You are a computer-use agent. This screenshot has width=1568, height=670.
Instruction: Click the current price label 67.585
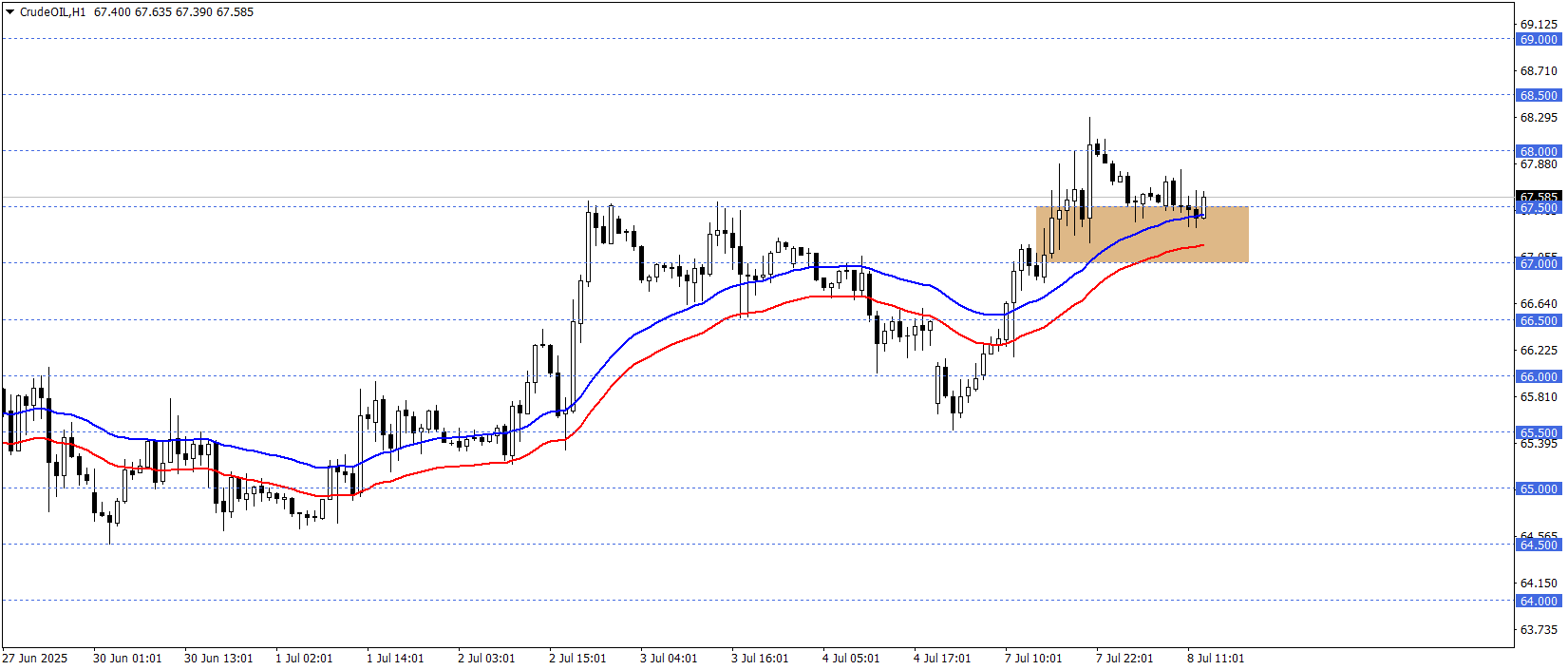click(x=1539, y=197)
